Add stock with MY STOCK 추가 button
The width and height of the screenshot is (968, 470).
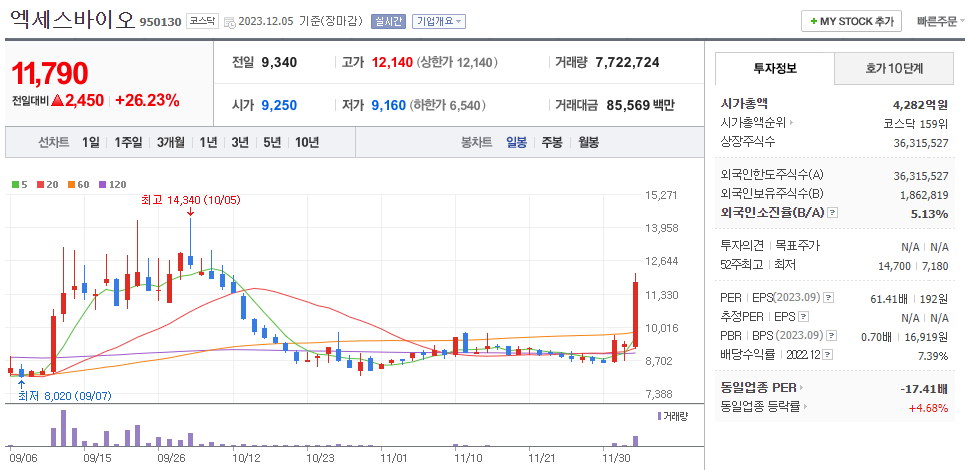(x=851, y=21)
